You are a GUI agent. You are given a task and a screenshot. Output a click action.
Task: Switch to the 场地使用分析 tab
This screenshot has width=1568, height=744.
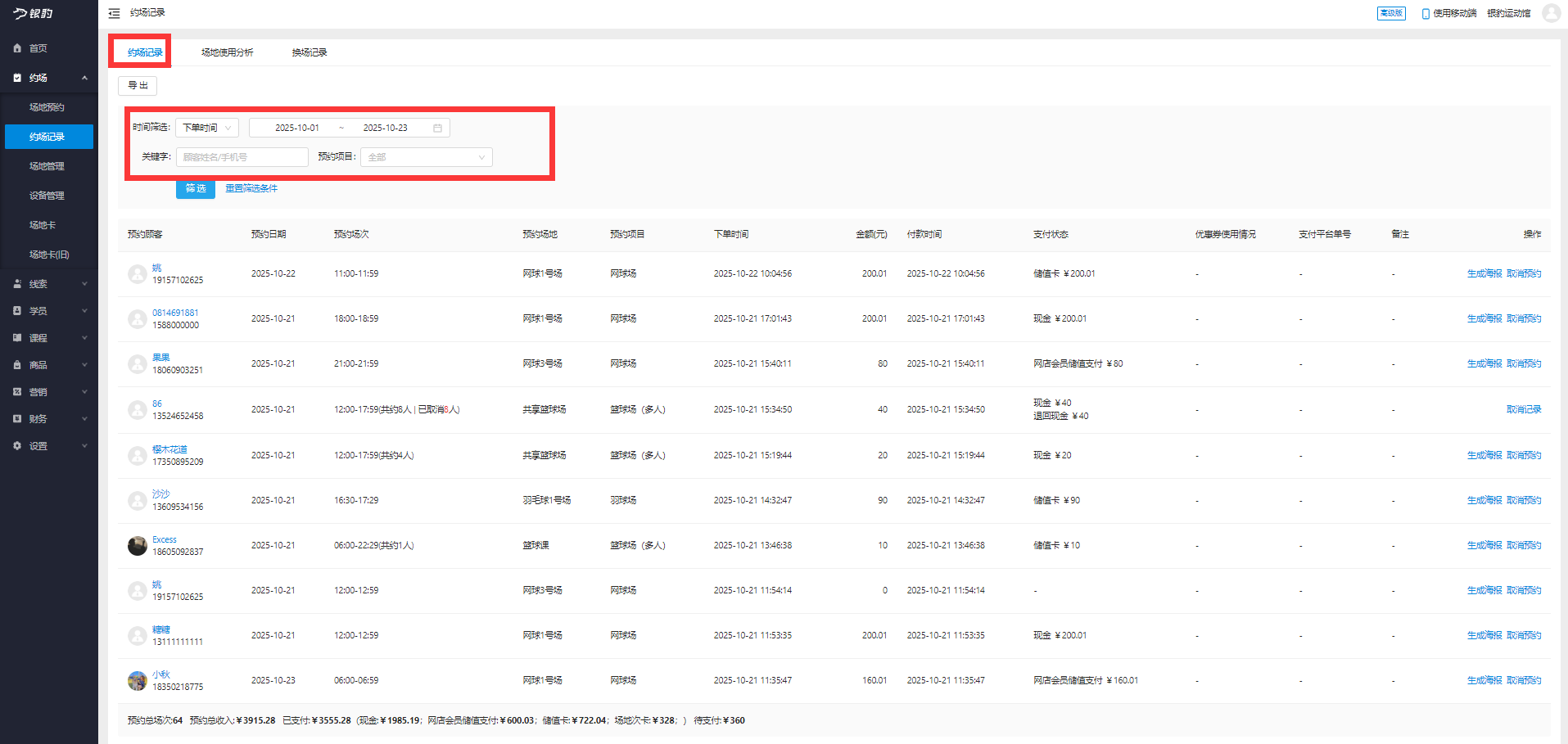point(227,52)
